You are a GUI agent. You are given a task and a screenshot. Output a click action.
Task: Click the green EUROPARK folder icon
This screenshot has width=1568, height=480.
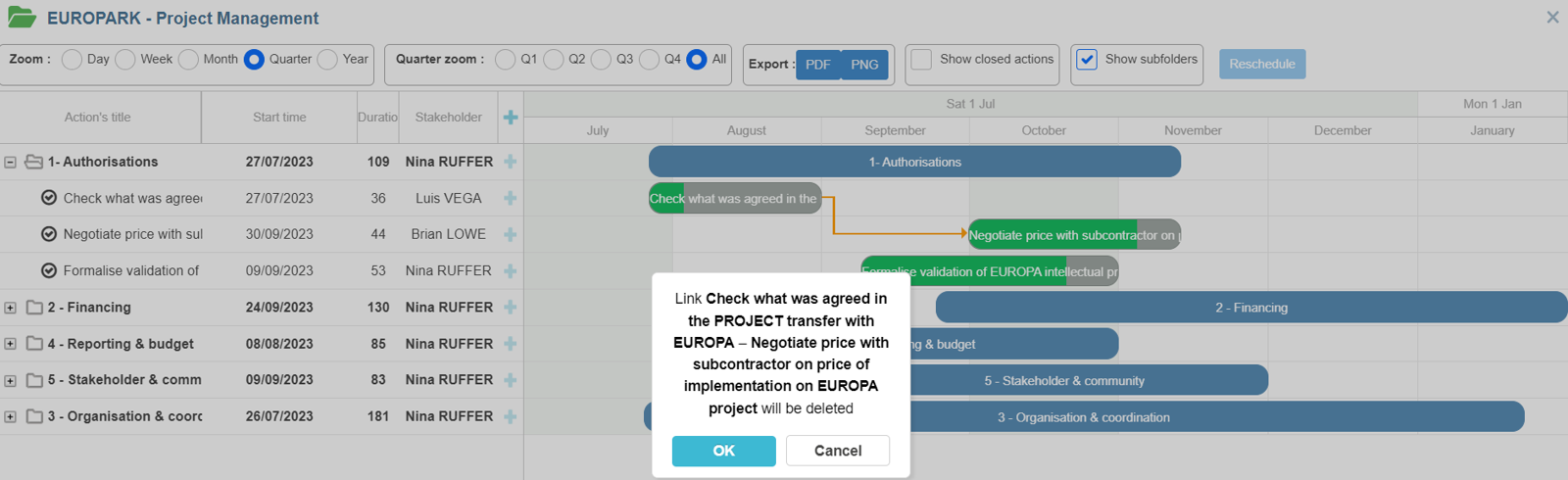pos(22,18)
